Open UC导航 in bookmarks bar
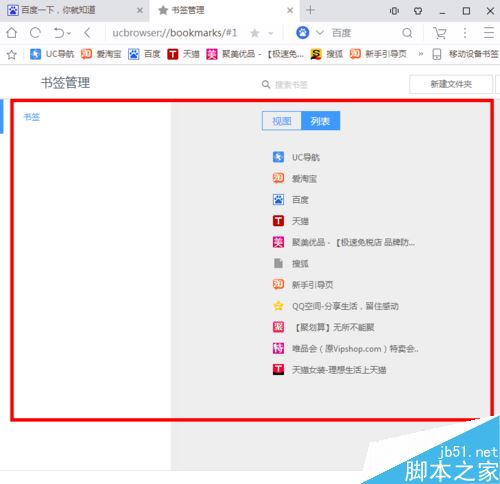This screenshot has height=484, width=500. [52, 54]
